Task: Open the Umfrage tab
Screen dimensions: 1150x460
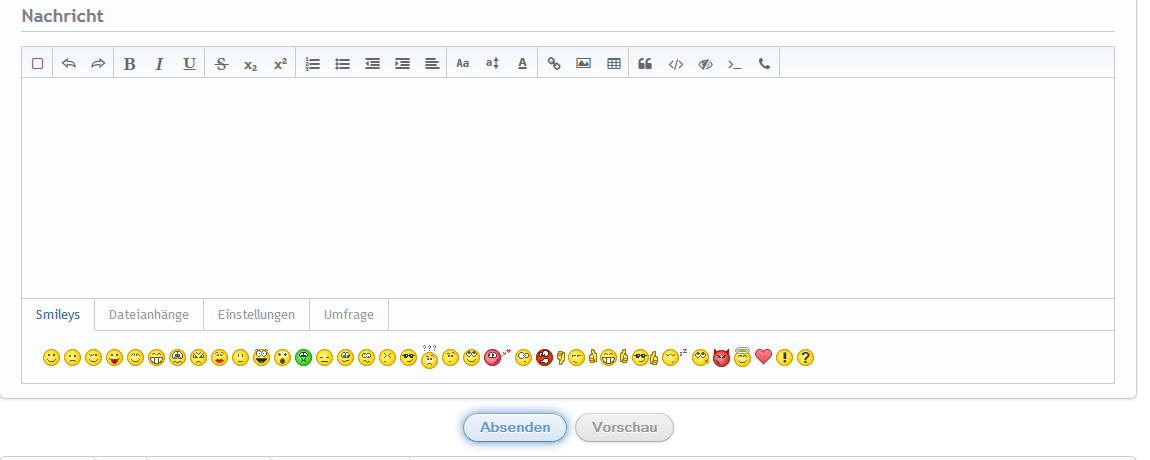Action: pyautogui.click(x=349, y=315)
